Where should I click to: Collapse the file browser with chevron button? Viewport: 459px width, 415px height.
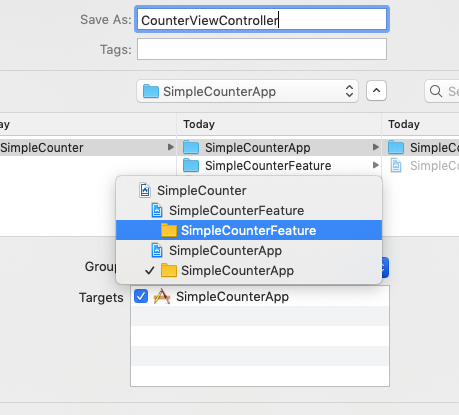pos(376,91)
